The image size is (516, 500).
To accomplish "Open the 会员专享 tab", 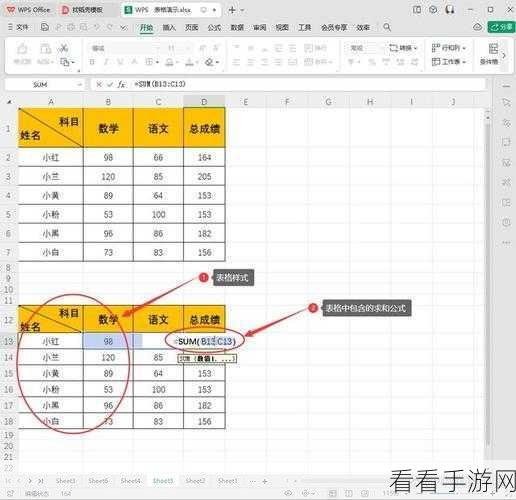I will pyautogui.click(x=334, y=27).
